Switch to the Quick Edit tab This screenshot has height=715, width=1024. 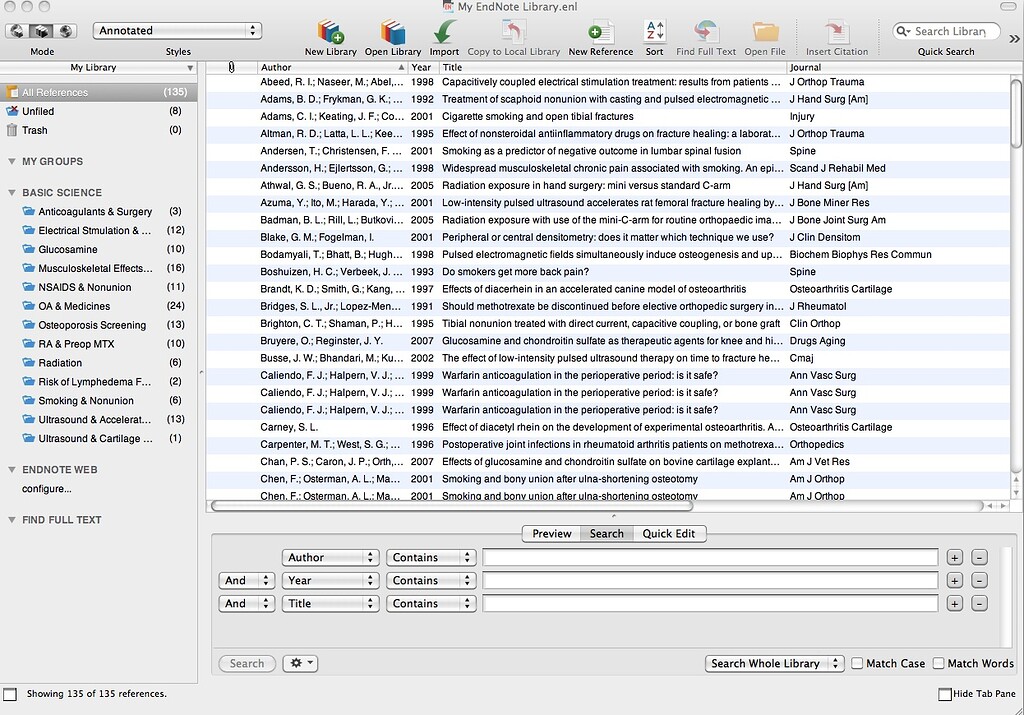pyautogui.click(x=669, y=533)
